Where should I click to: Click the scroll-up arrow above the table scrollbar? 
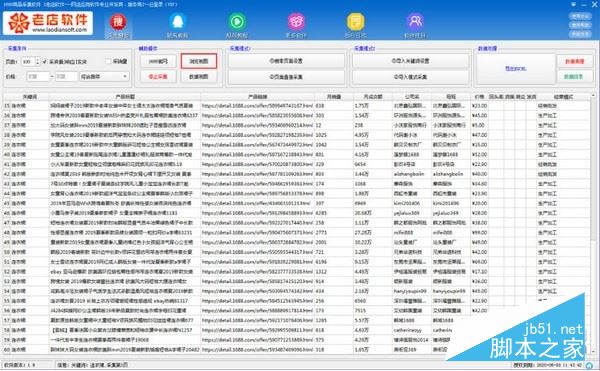(x=593, y=96)
